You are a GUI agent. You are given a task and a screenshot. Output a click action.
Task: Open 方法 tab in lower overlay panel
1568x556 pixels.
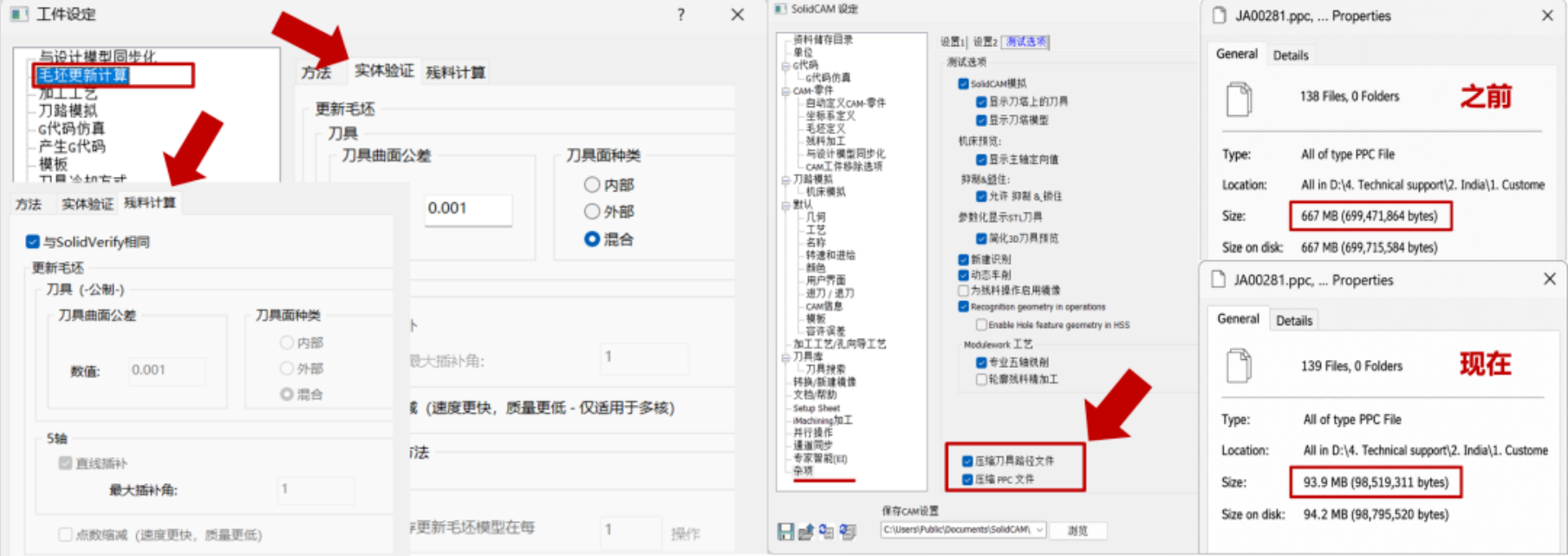coord(29,204)
